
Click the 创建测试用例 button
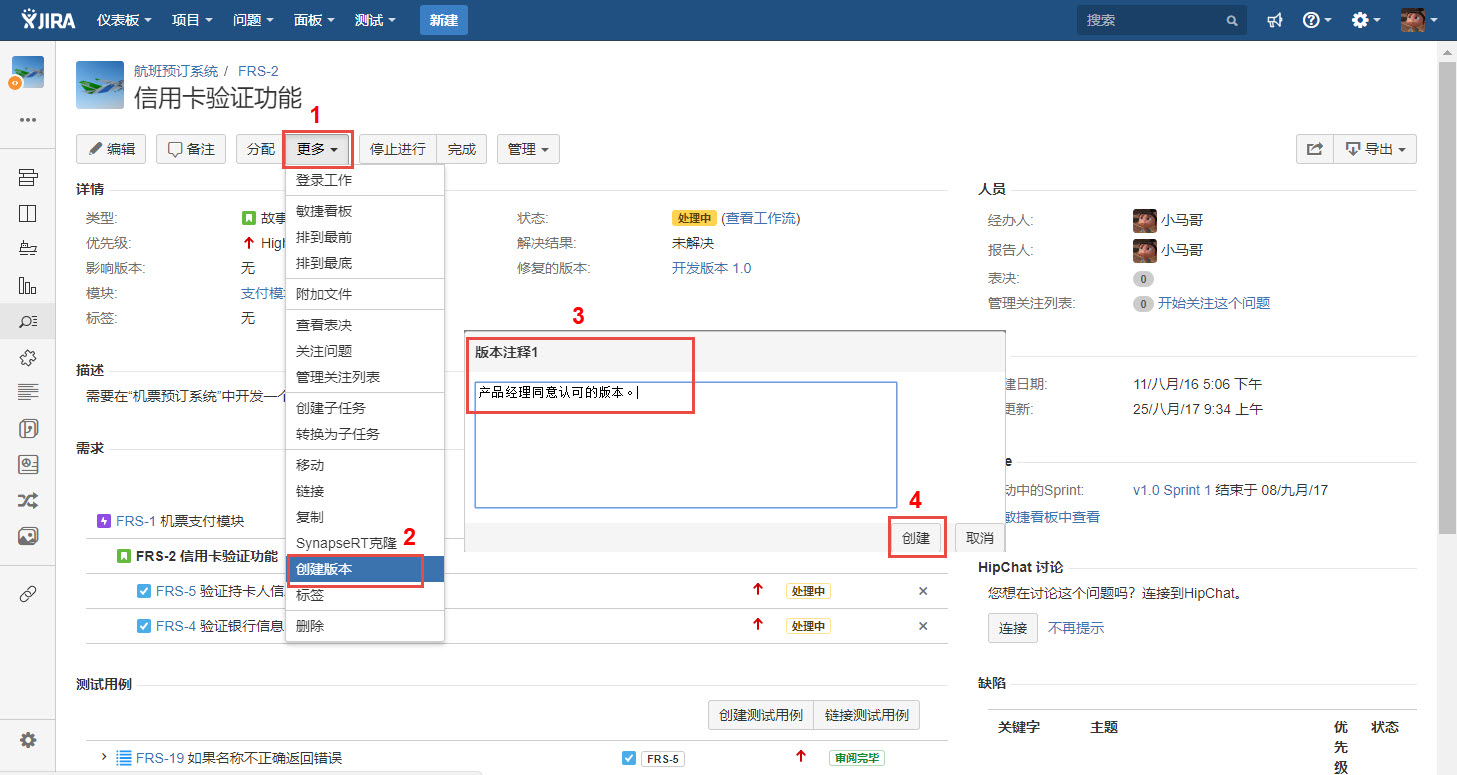click(760, 715)
